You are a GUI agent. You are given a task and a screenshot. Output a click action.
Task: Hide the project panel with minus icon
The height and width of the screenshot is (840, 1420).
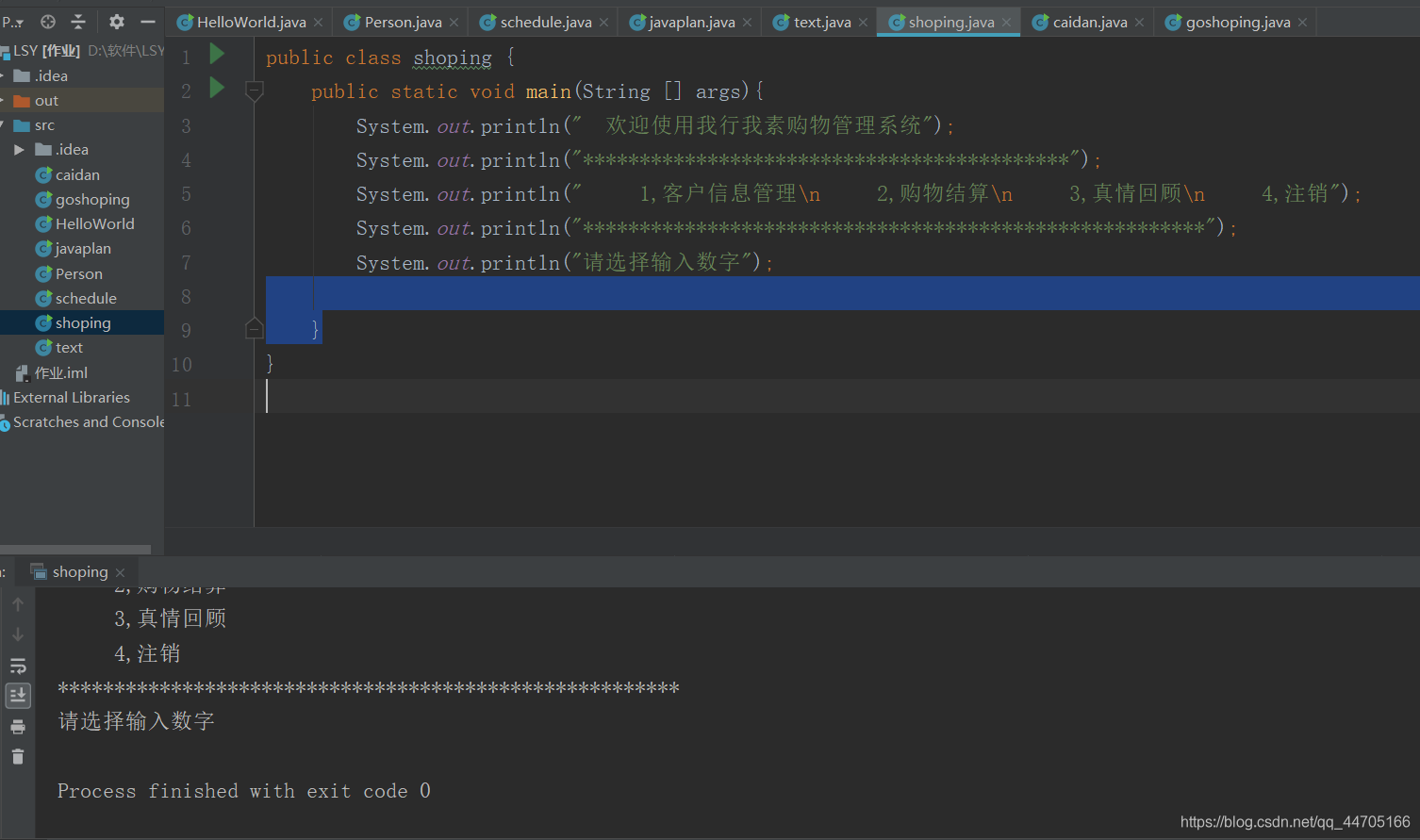148,21
